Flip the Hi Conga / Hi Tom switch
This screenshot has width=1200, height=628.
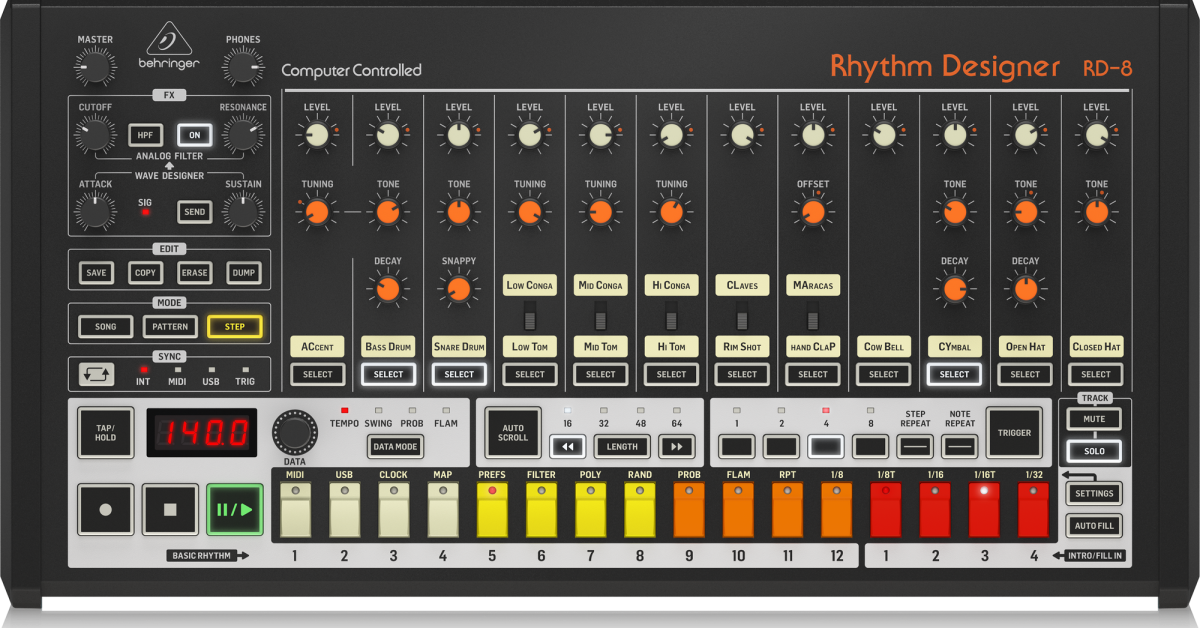tap(672, 317)
